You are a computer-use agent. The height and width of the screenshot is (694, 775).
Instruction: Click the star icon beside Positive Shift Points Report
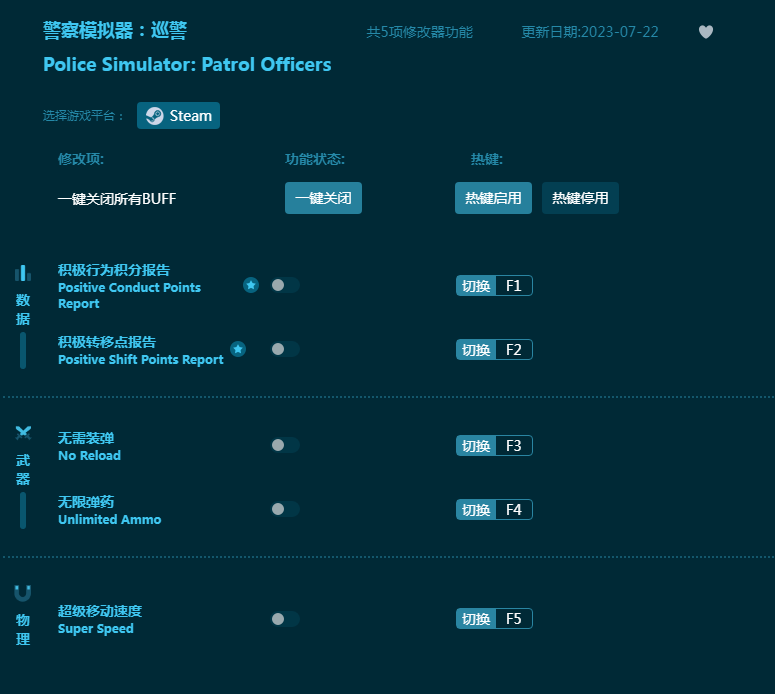click(x=238, y=349)
